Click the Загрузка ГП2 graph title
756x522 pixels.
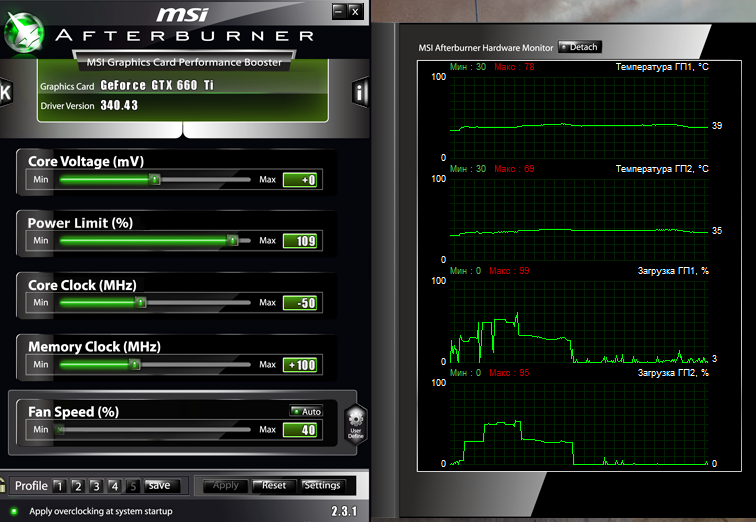(673, 373)
